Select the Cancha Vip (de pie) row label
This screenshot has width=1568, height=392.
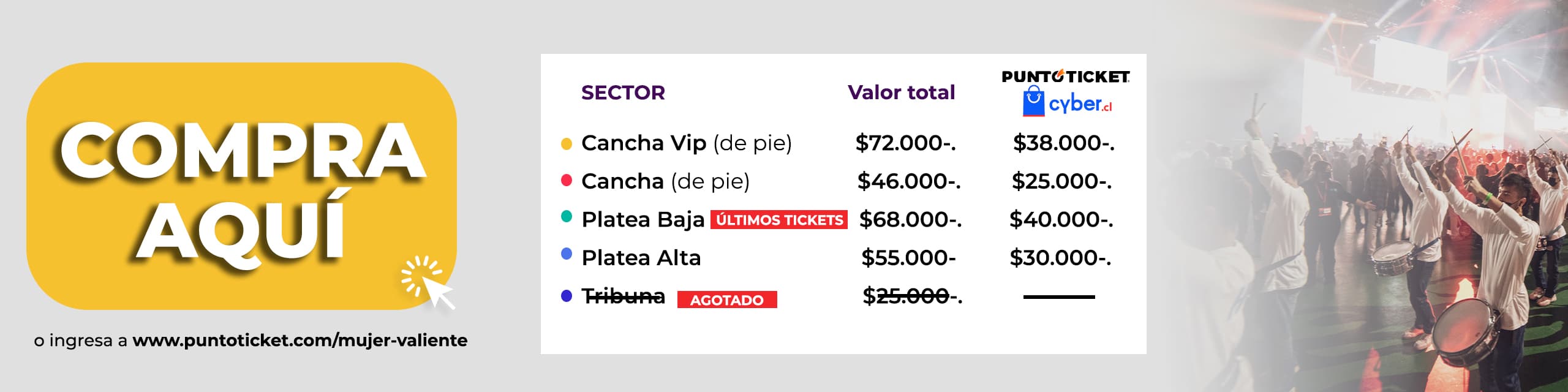(687, 143)
